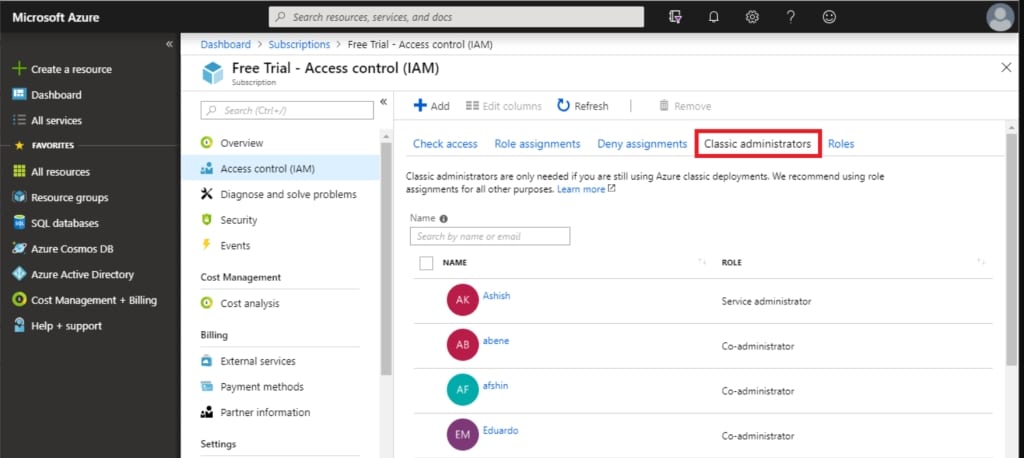
Task: Click the Resource groups cube icon
Action: [19, 197]
